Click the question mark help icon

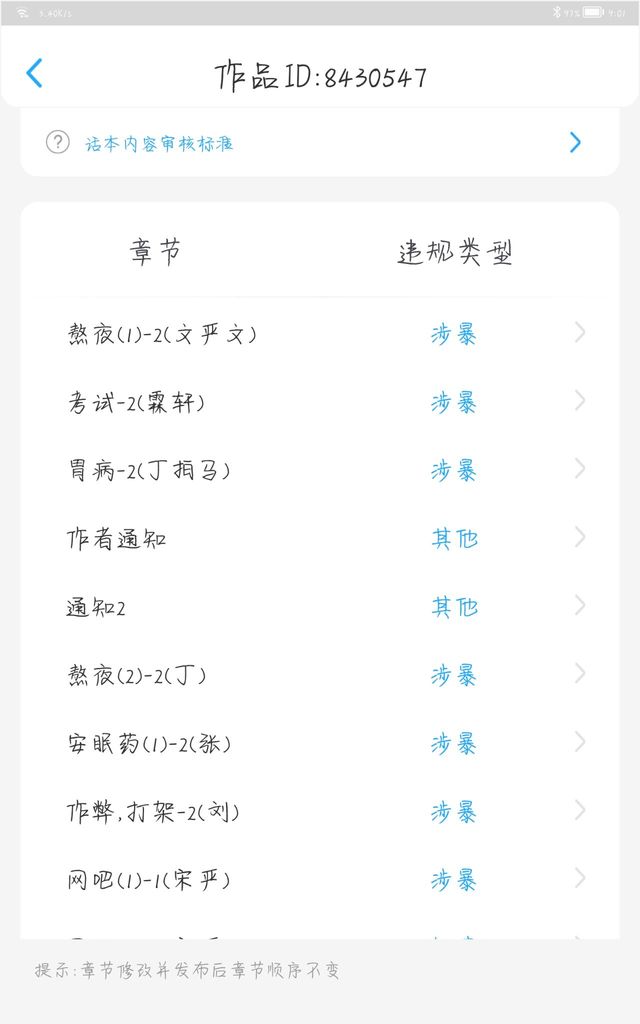[x=58, y=142]
